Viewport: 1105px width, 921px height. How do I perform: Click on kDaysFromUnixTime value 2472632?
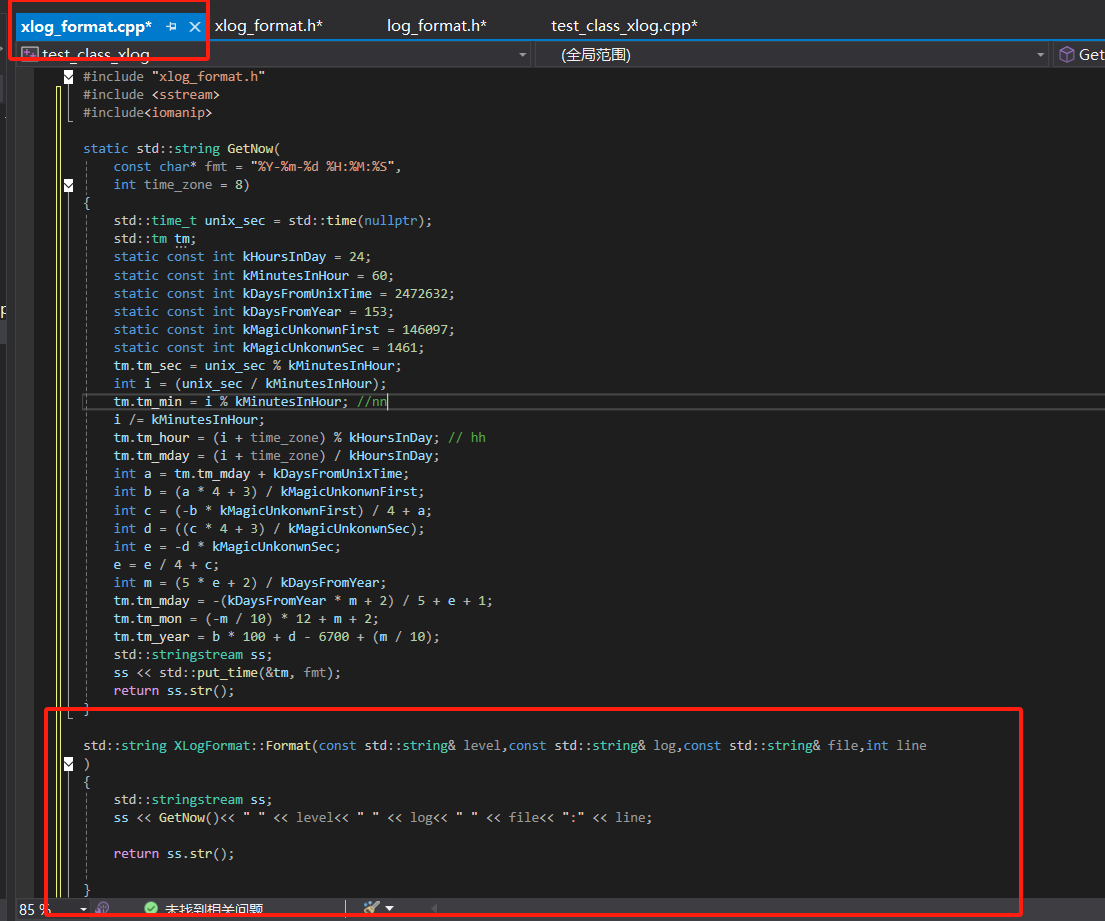[x=421, y=294]
